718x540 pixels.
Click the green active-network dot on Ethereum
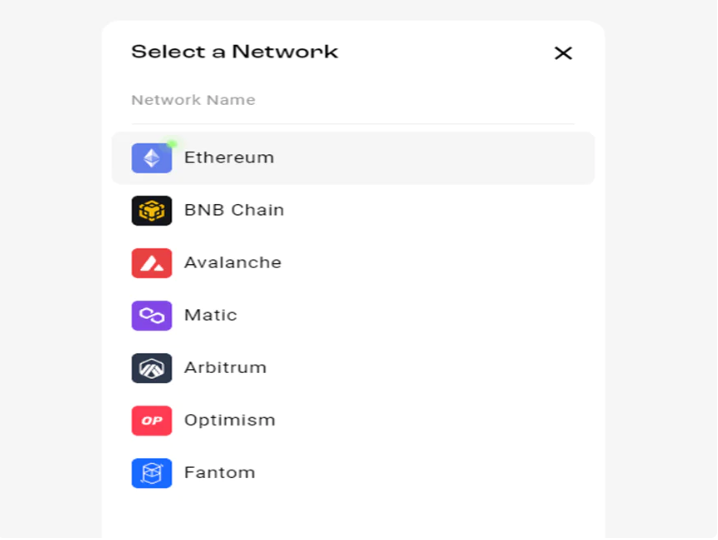click(172, 144)
